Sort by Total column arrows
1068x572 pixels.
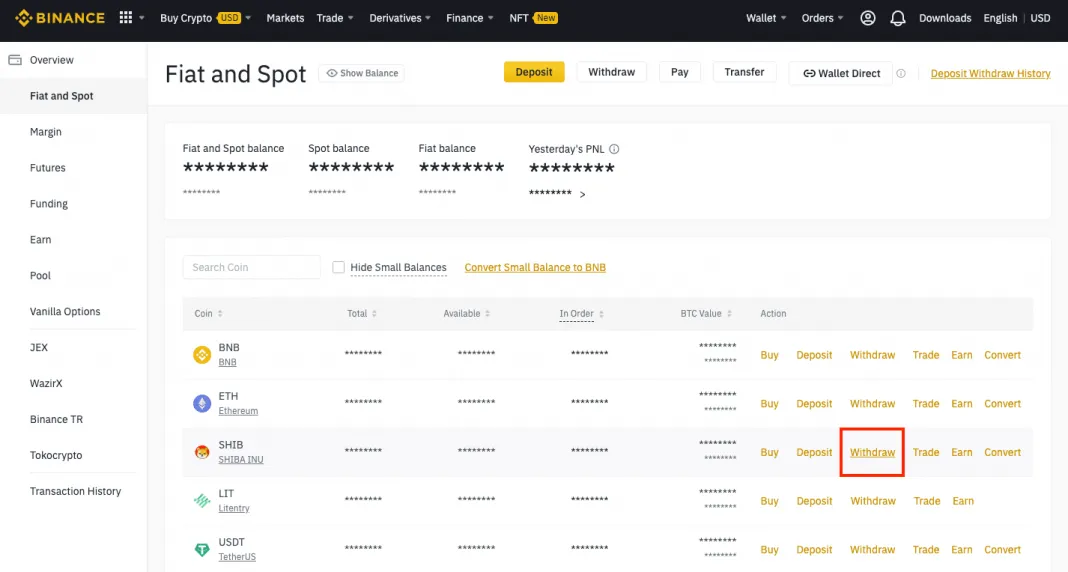374,313
